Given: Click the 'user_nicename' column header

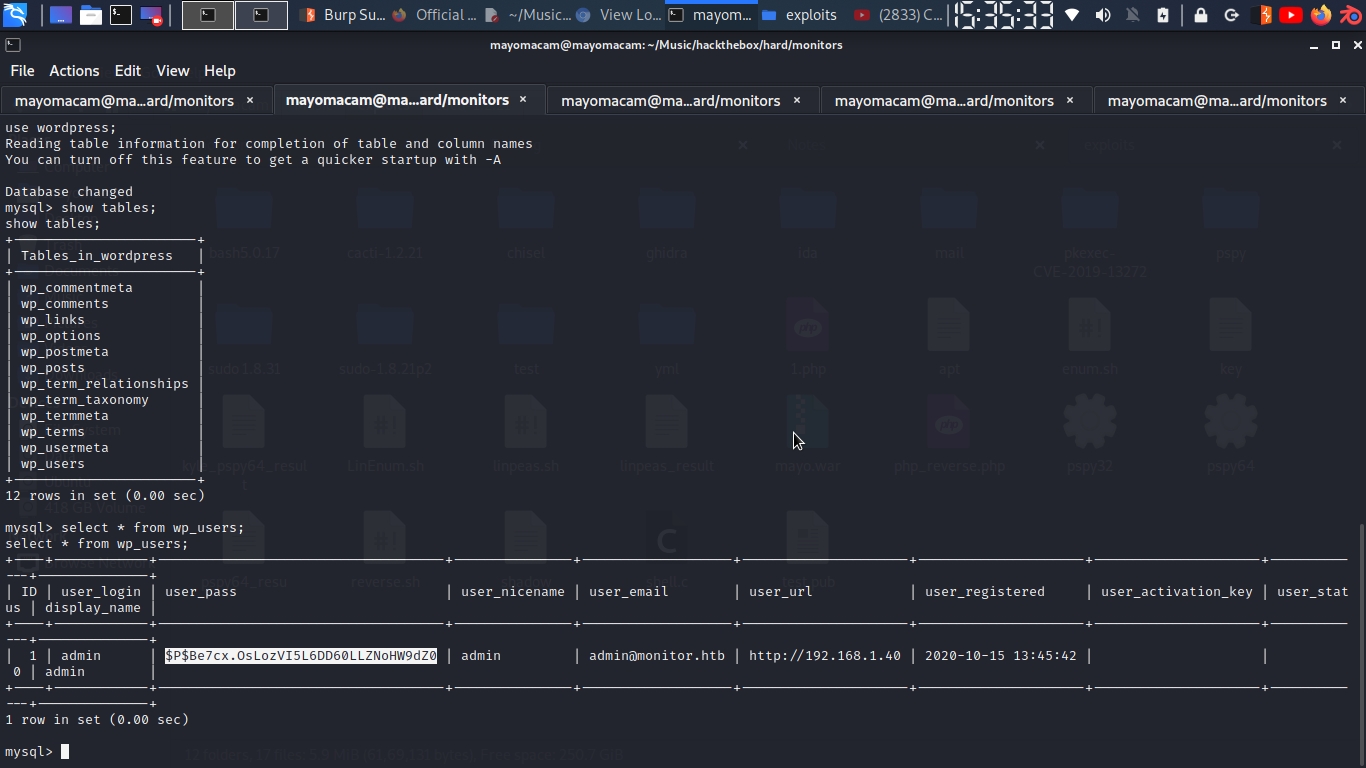Looking at the screenshot, I should [x=513, y=592].
